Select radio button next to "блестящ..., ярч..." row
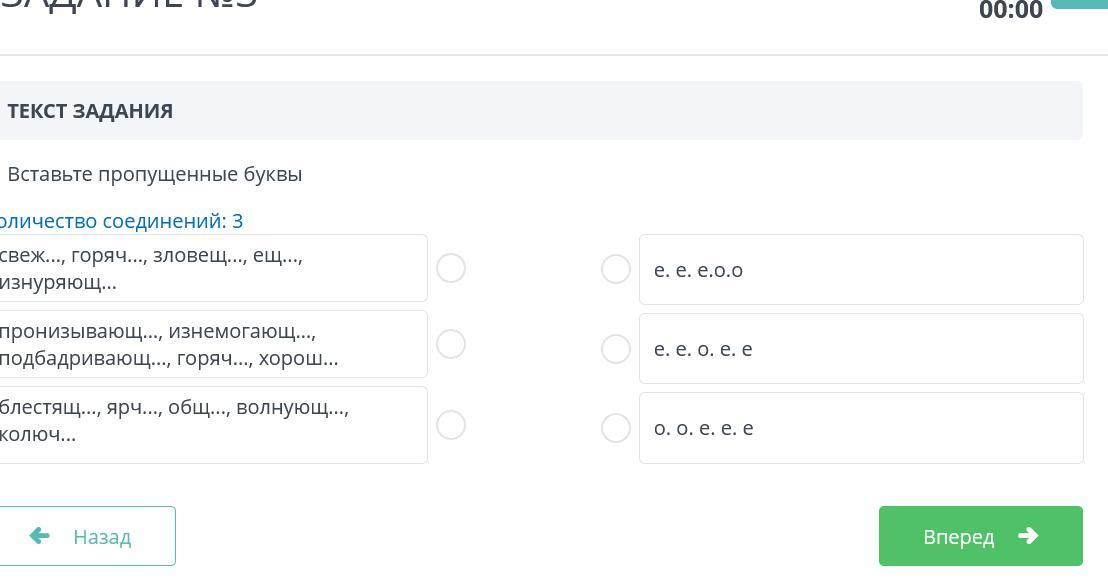The height and width of the screenshot is (581, 1108). (451, 425)
